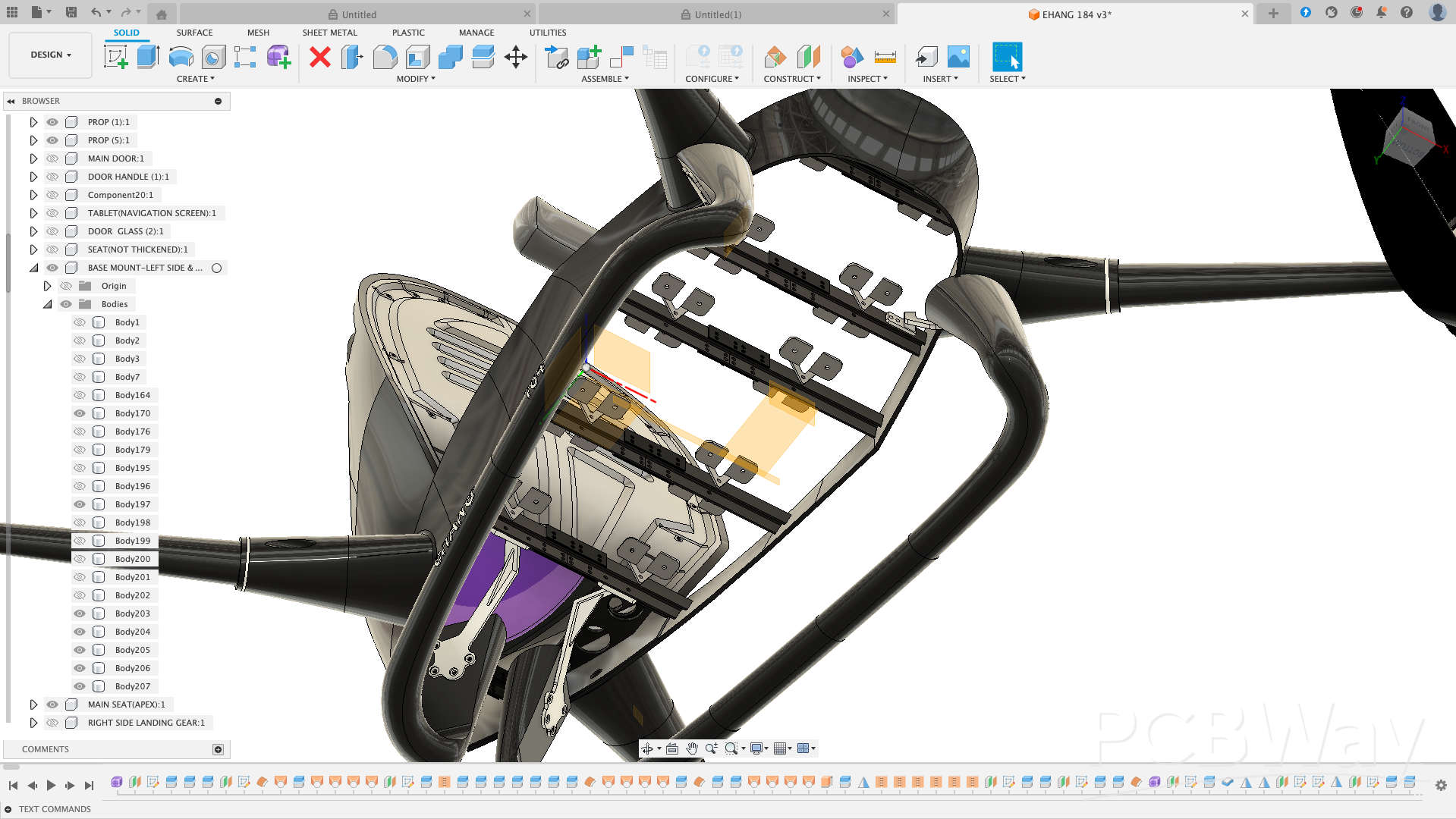The height and width of the screenshot is (819, 1456).
Task: Open the MODIFY menu
Action: (415, 79)
